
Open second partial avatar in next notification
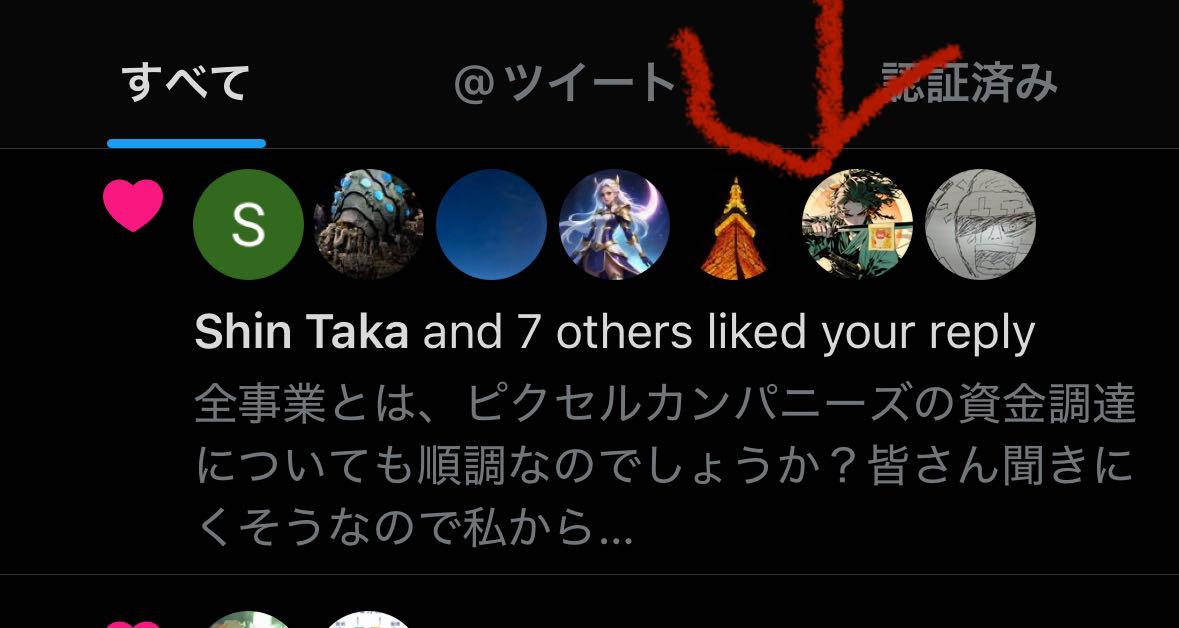pos(368,620)
